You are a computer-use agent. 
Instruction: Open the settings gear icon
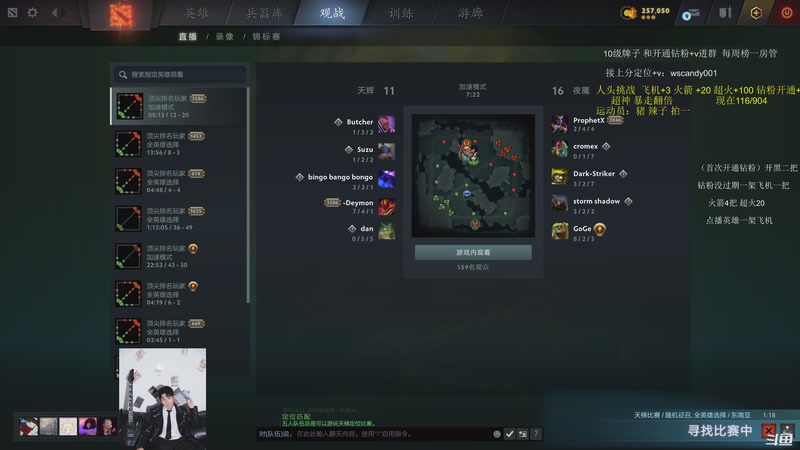(32, 12)
